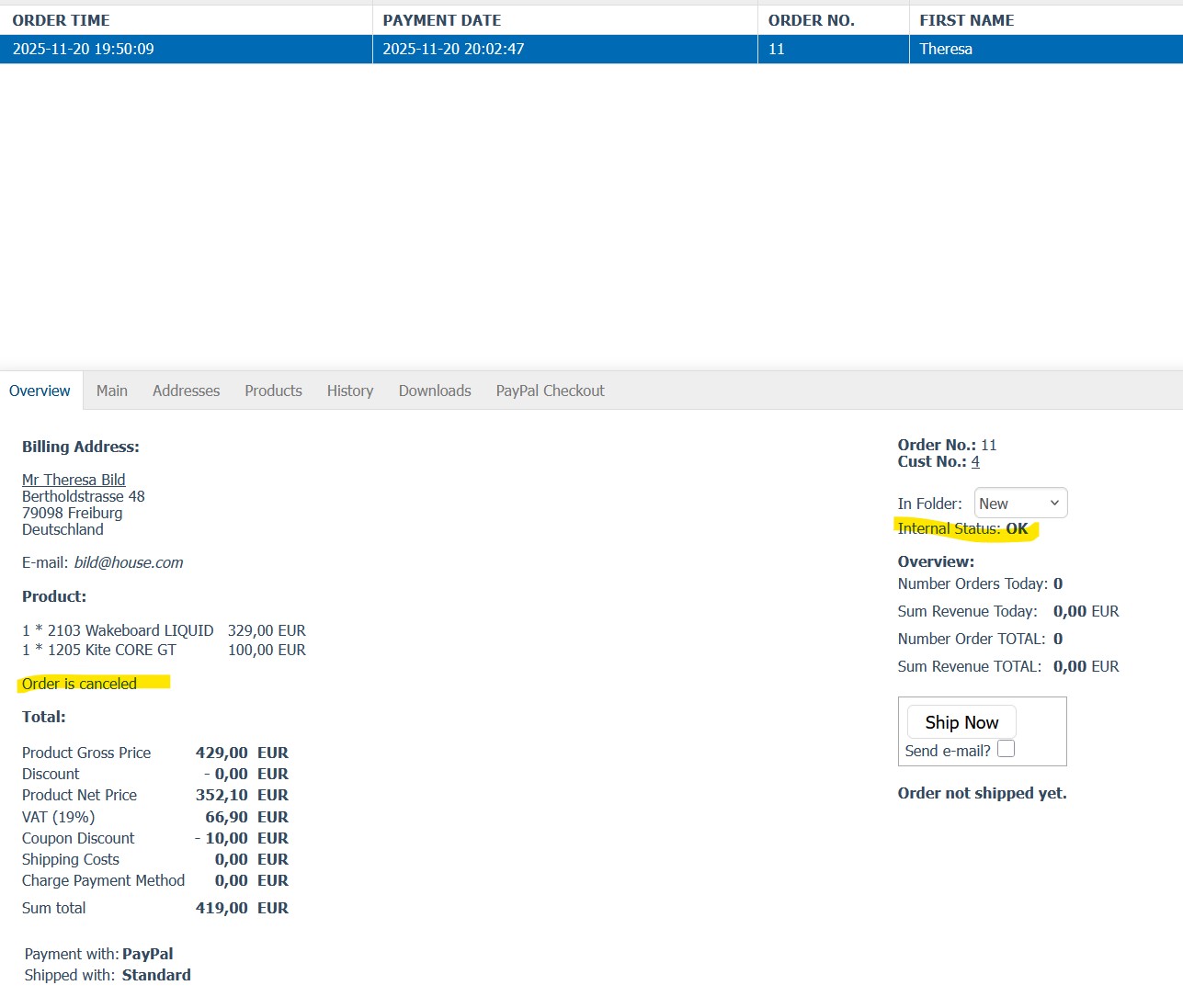View the History tab
1183x1008 pixels.
pyautogui.click(x=350, y=391)
